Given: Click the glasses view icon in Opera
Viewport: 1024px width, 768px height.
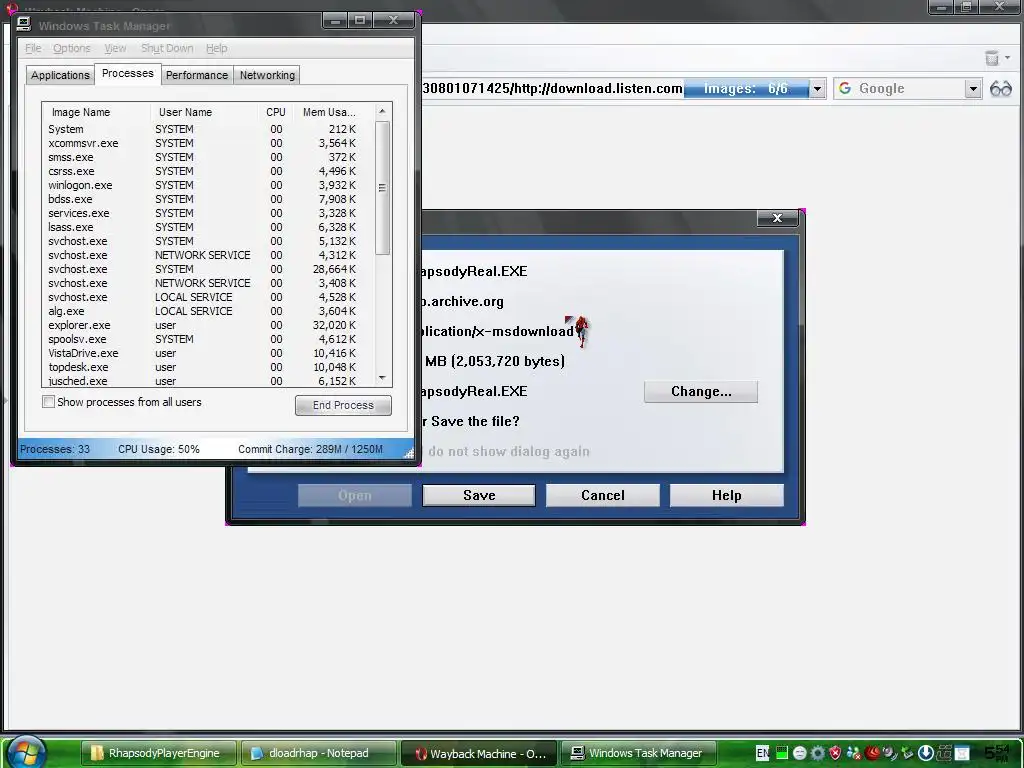Looking at the screenshot, I should click(1000, 88).
